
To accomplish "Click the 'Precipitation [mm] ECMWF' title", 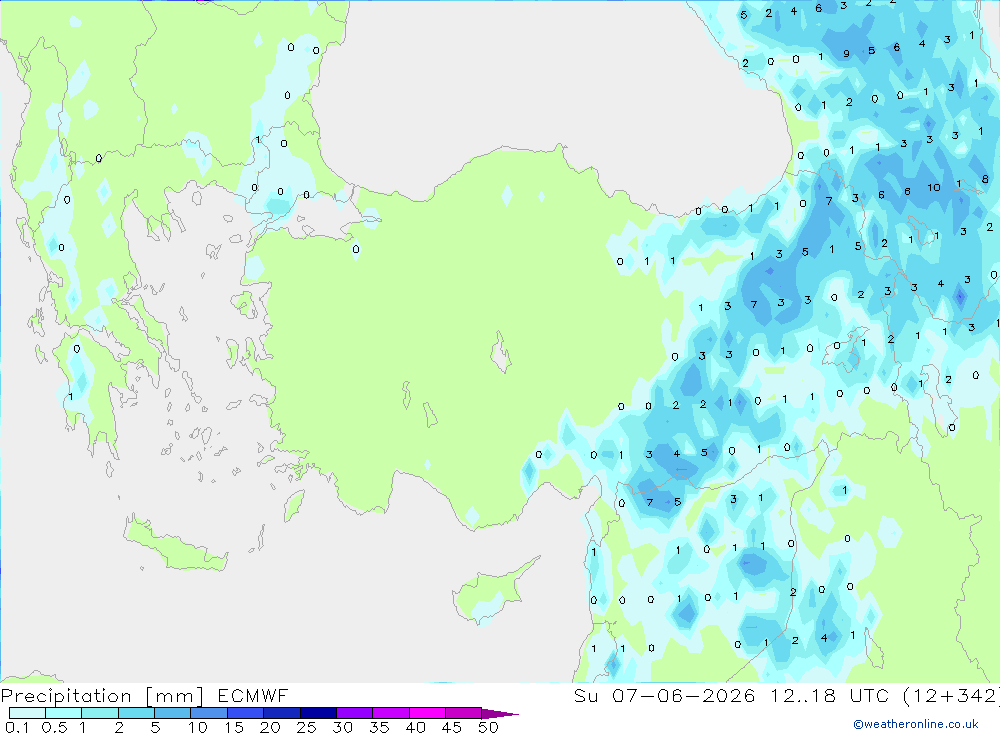I will tap(145, 695).
